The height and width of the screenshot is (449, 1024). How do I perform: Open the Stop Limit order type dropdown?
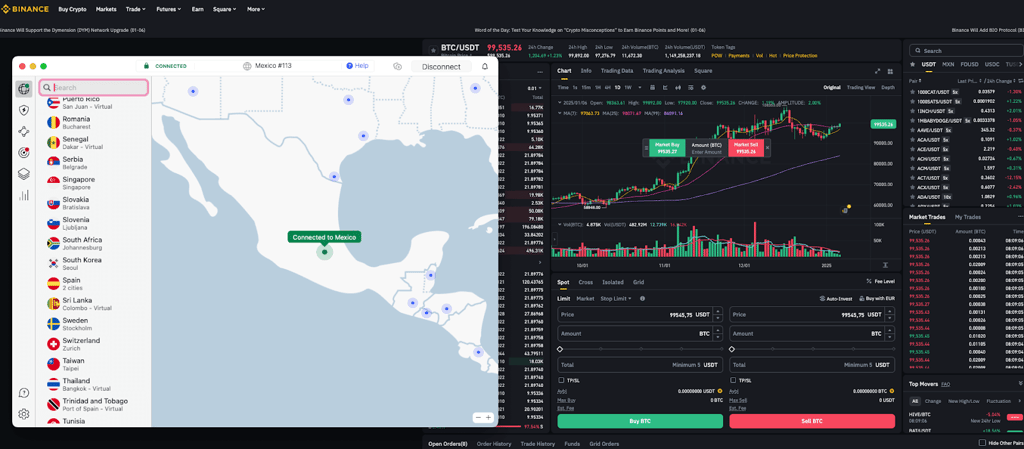616,298
